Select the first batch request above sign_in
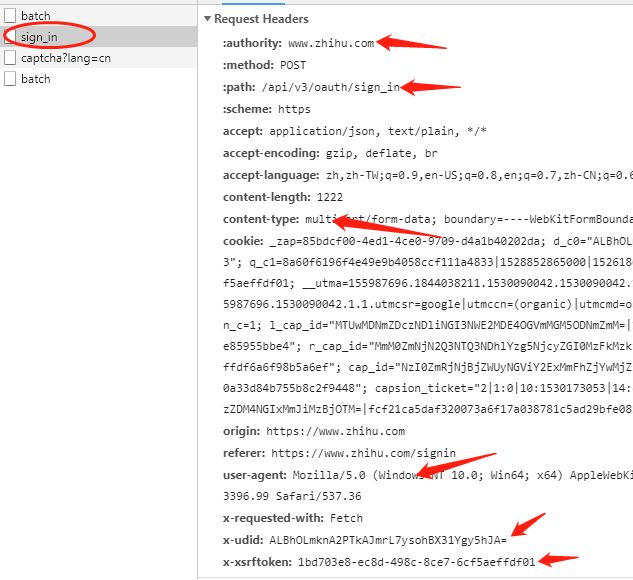This screenshot has width=633, height=580. [99, 16]
